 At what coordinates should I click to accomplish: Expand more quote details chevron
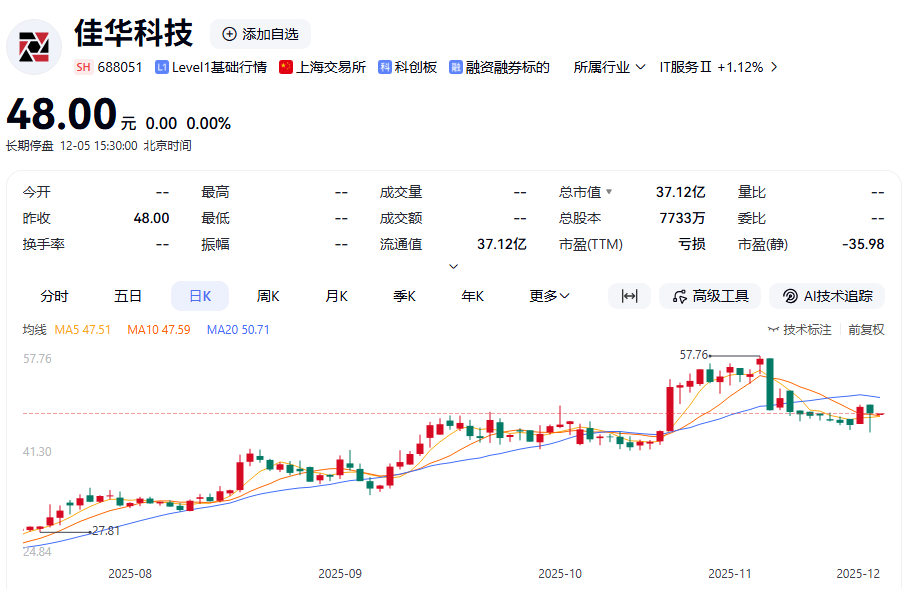pyautogui.click(x=454, y=266)
